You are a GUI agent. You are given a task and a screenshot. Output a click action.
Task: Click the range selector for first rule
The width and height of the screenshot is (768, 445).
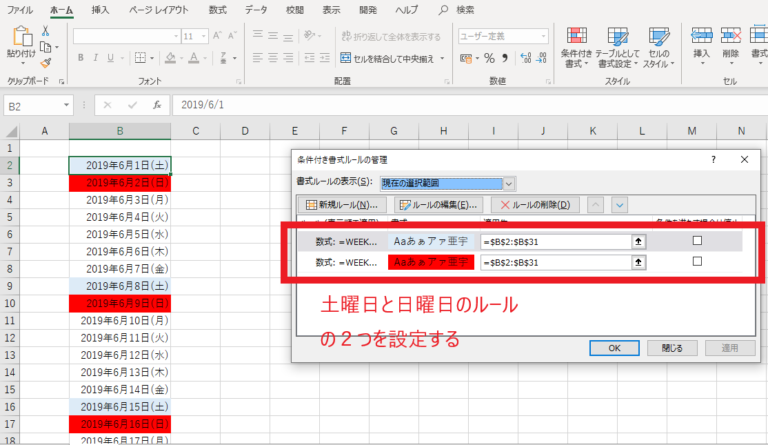(638, 241)
